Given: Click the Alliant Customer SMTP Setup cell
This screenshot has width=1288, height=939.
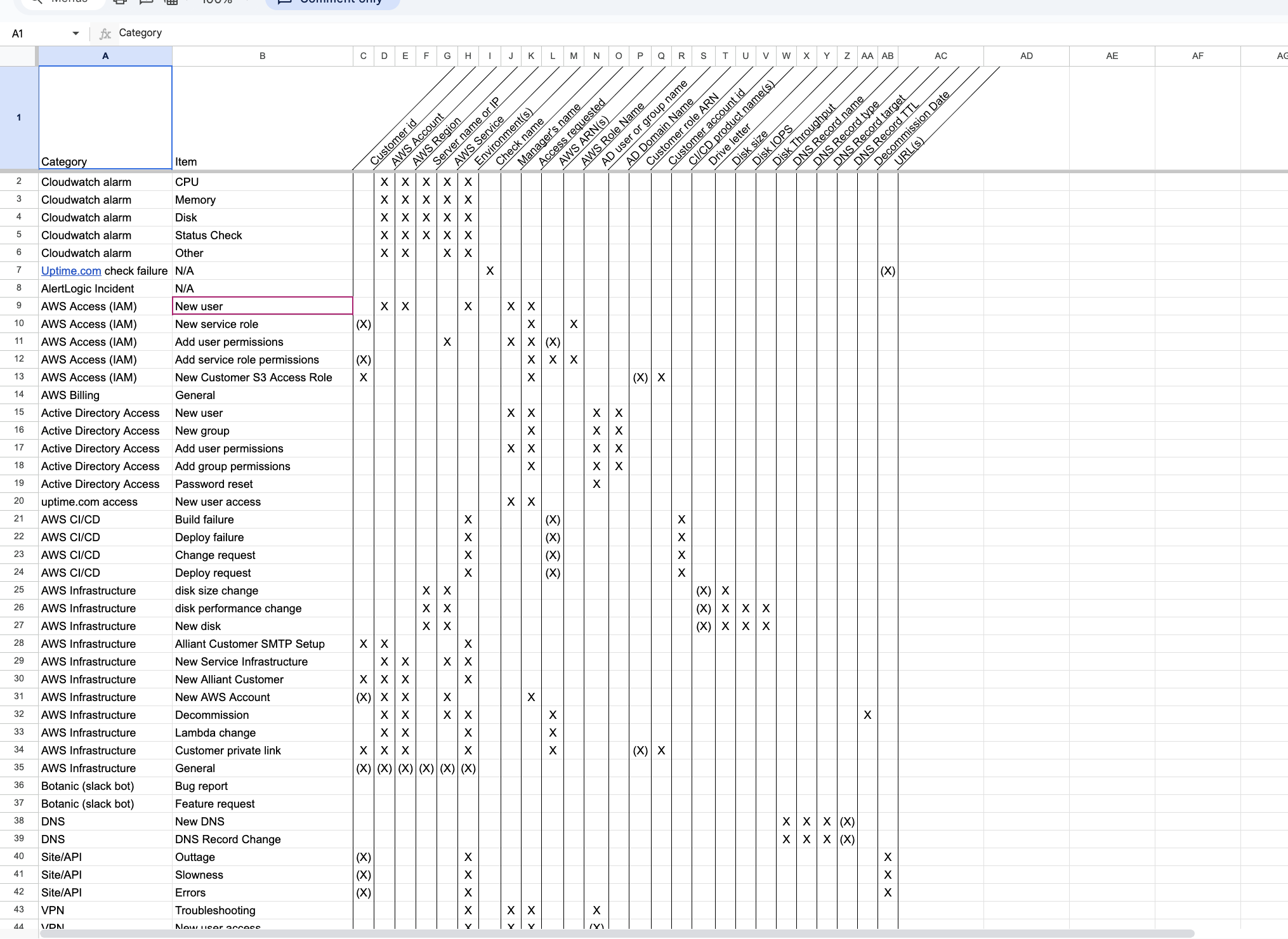Looking at the screenshot, I should pos(263,644).
